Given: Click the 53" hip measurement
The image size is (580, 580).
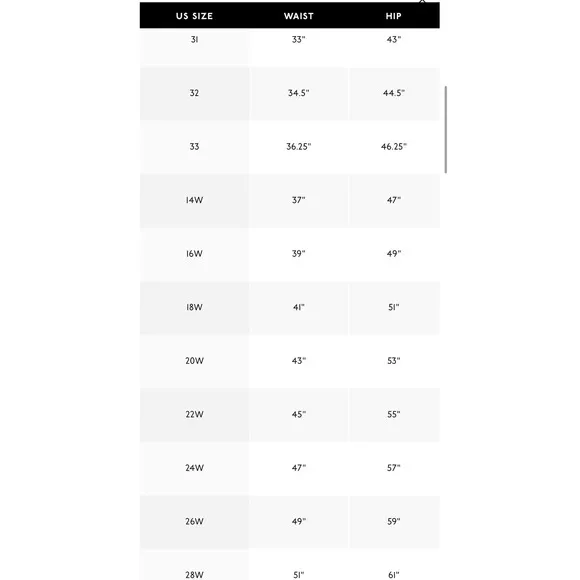Looking at the screenshot, I should (x=394, y=361).
